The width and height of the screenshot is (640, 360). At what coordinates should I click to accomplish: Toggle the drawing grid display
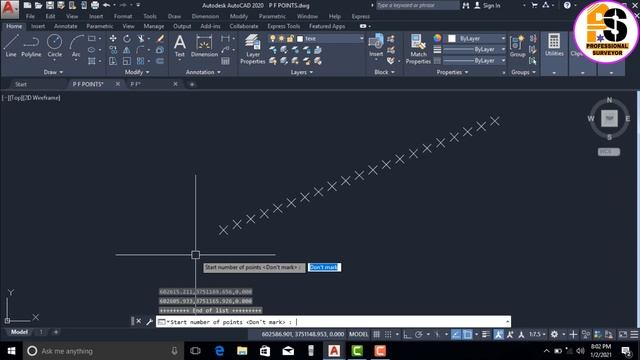click(376, 334)
